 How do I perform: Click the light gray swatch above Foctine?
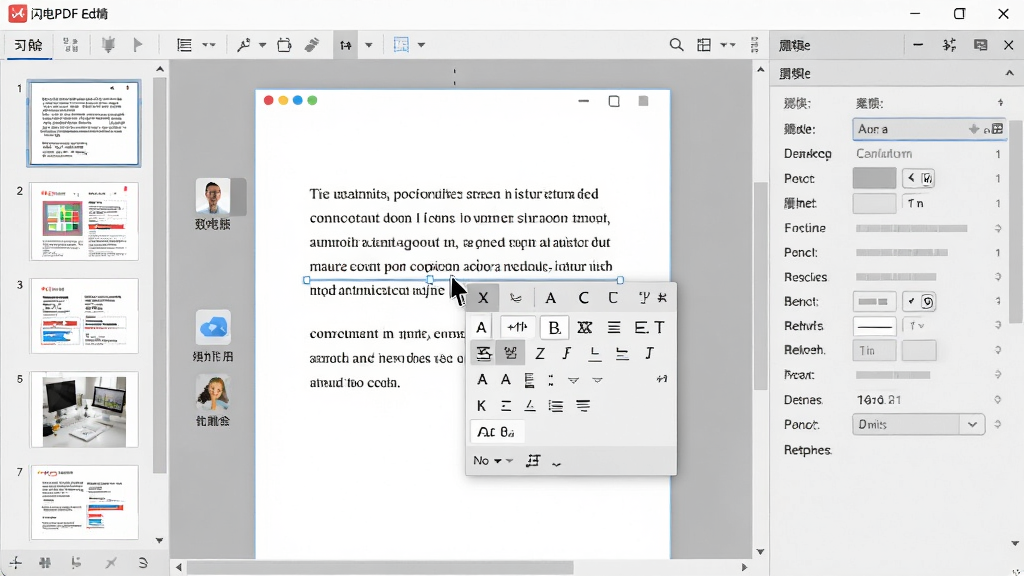[874, 203]
